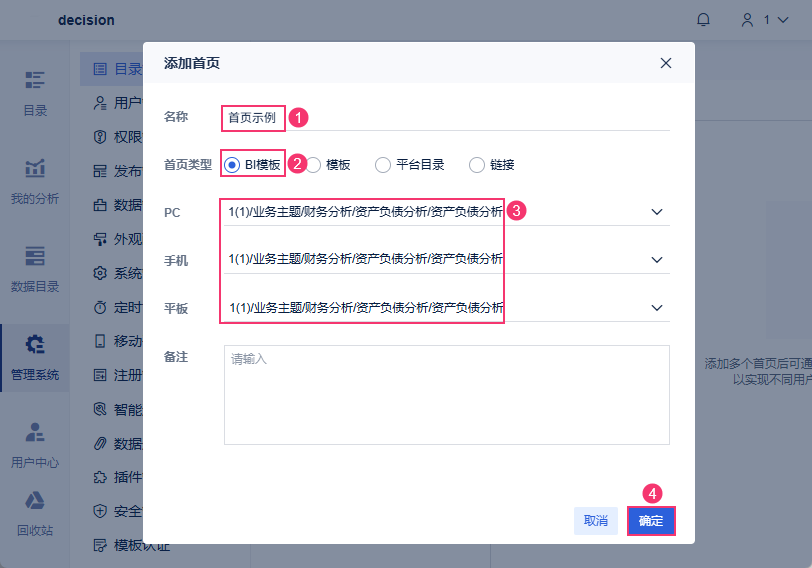Click the 取消 button
This screenshot has height=568, width=812.
pyautogui.click(x=596, y=521)
